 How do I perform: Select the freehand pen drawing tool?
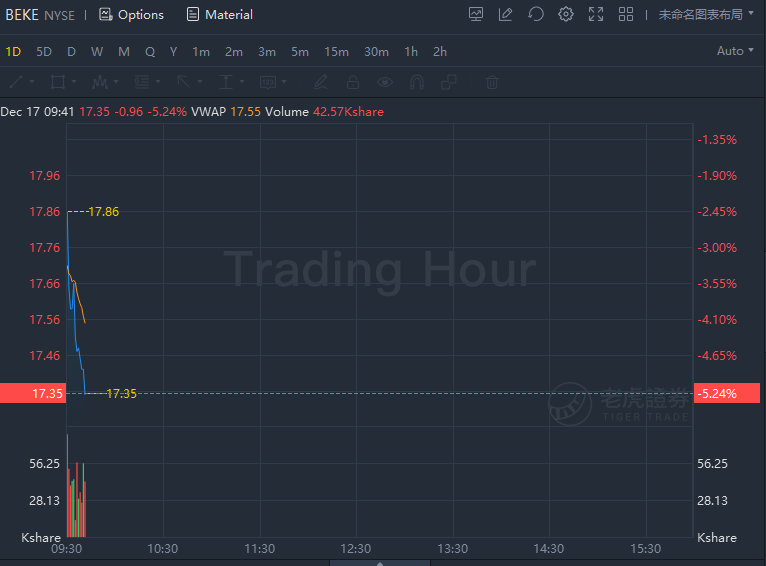pos(320,82)
